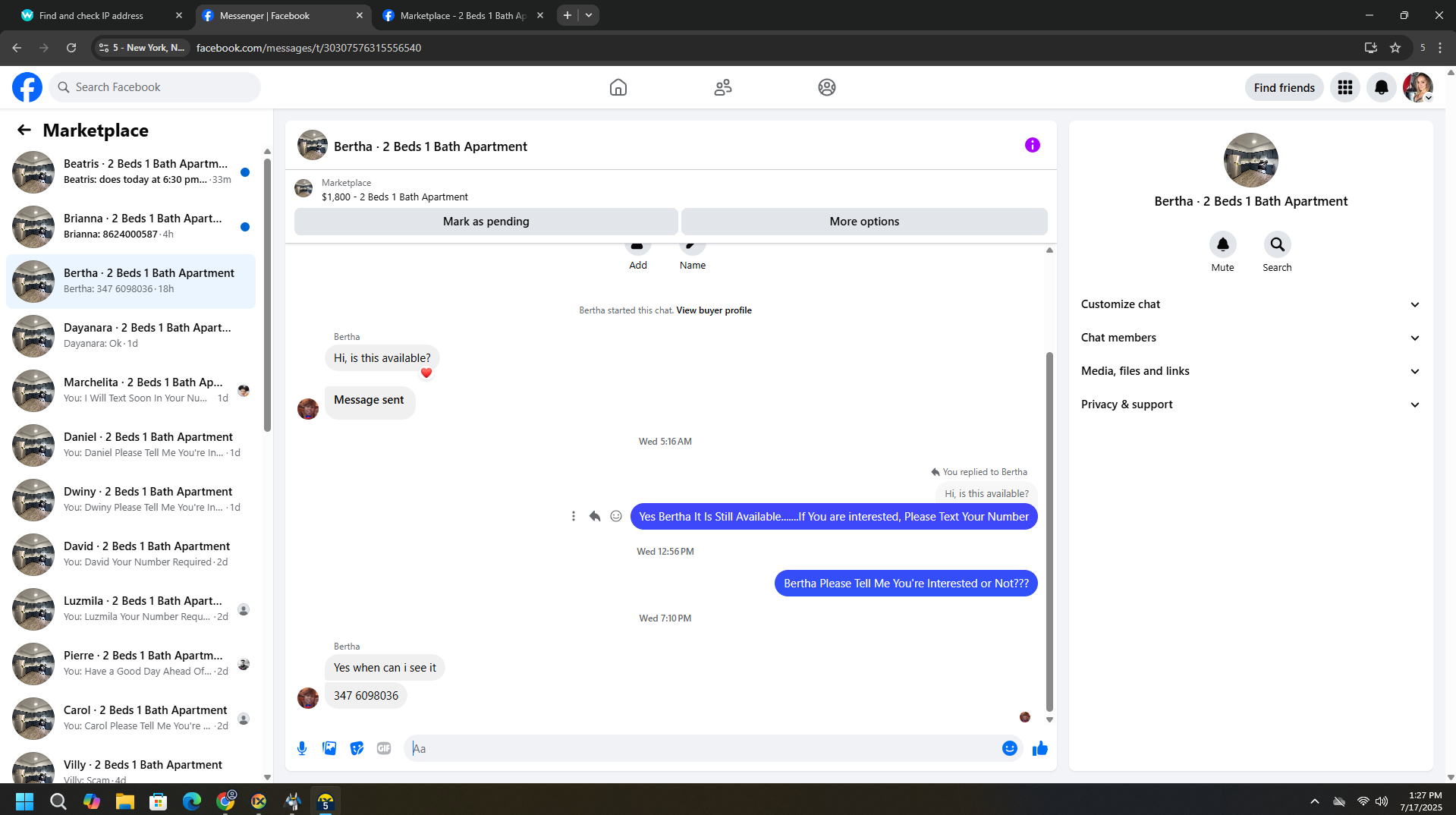
Task: Open the View buyer profile link
Action: click(x=714, y=310)
